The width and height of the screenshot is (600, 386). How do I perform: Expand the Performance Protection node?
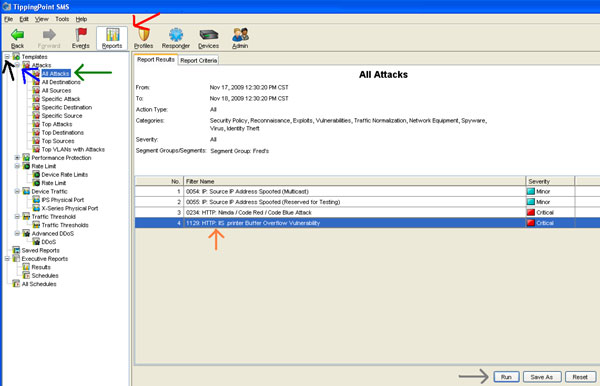[x=17, y=158]
